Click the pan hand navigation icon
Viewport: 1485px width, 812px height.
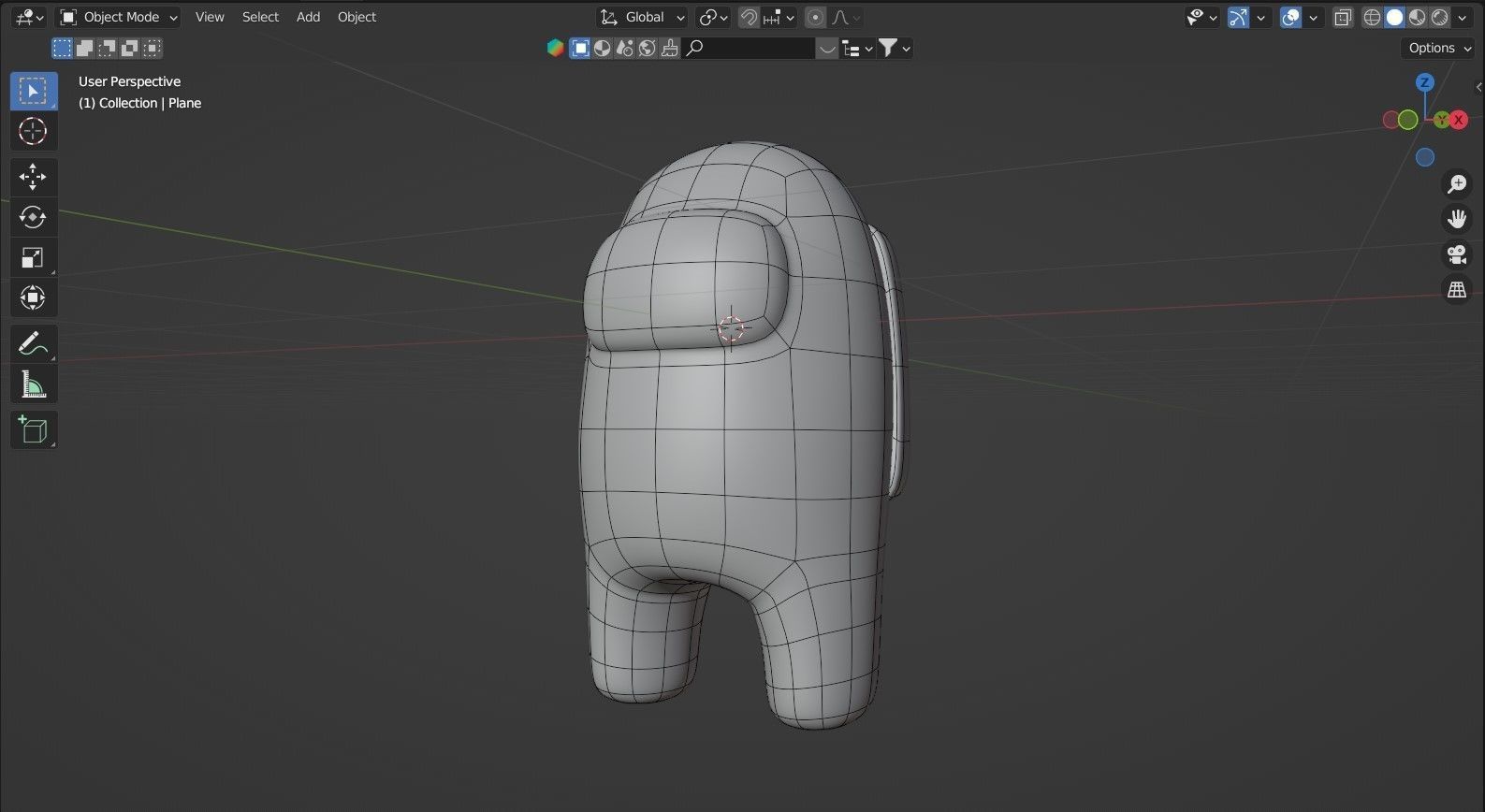(1457, 219)
